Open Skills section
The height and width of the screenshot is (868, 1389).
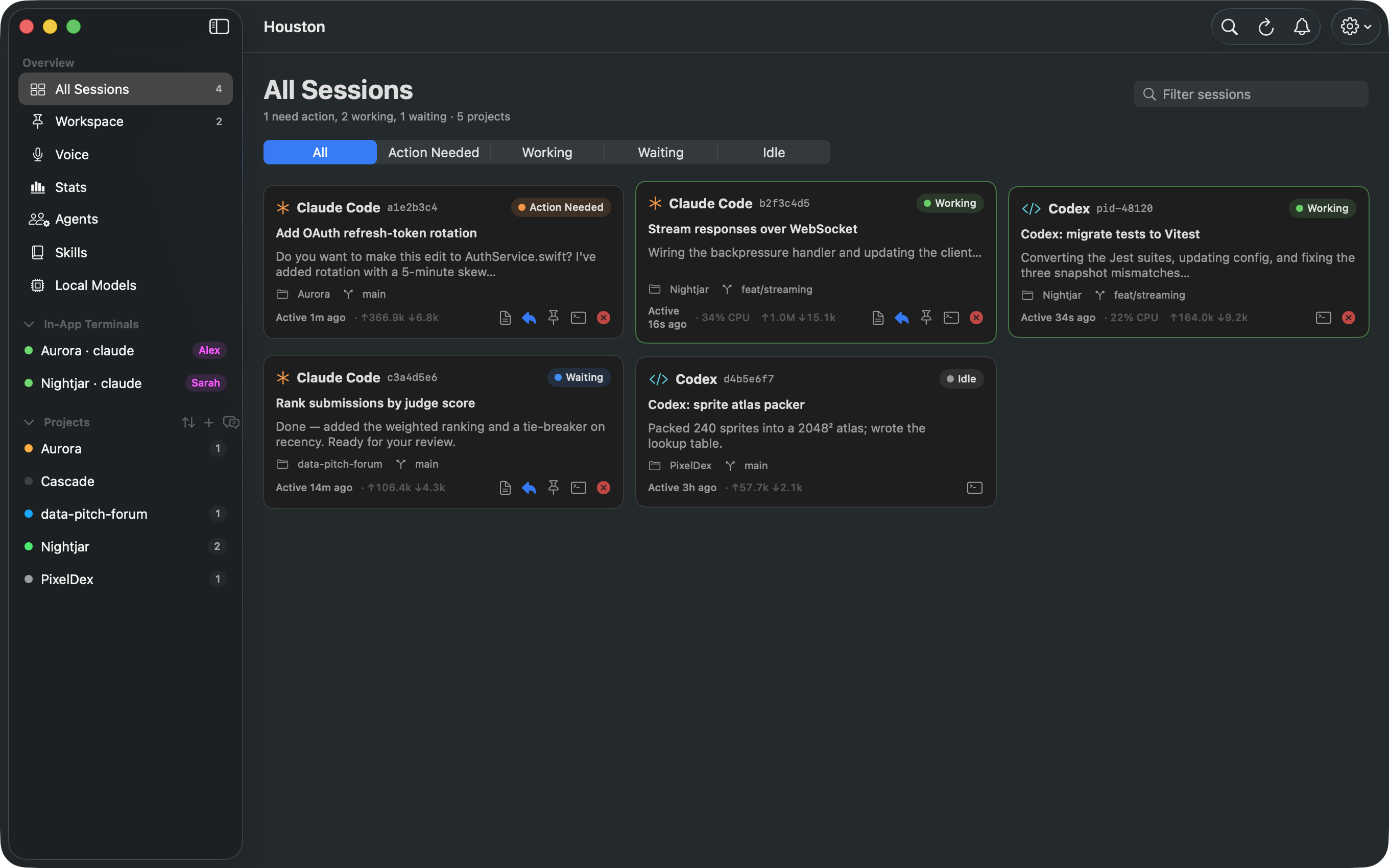[x=125, y=253]
